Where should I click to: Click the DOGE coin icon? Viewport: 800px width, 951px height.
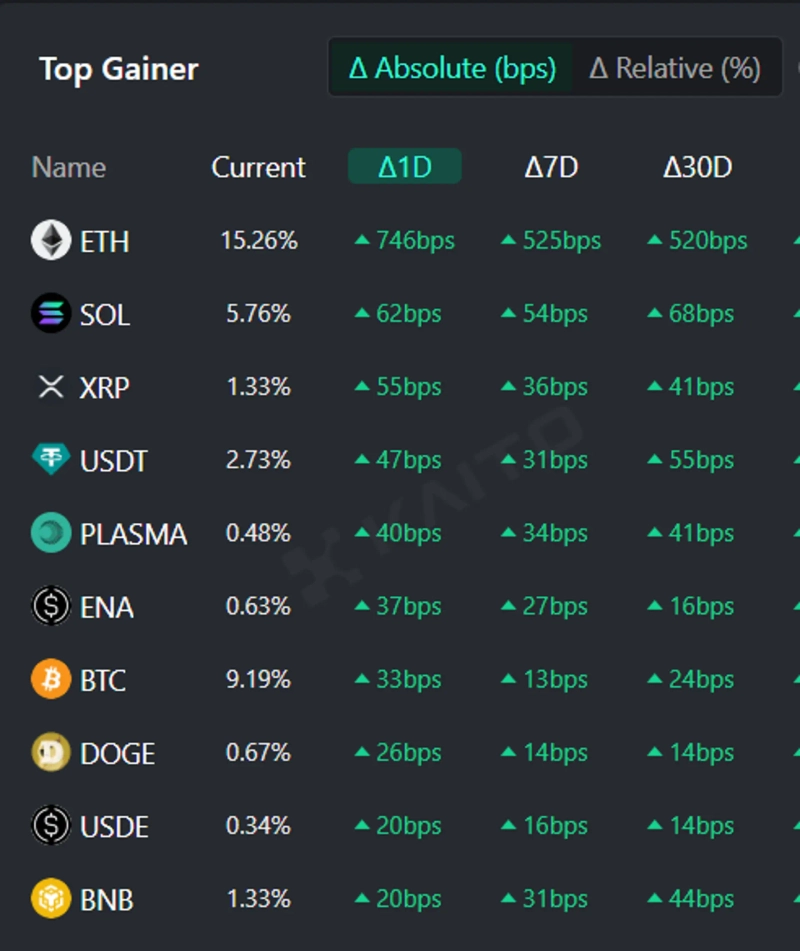pos(51,753)
